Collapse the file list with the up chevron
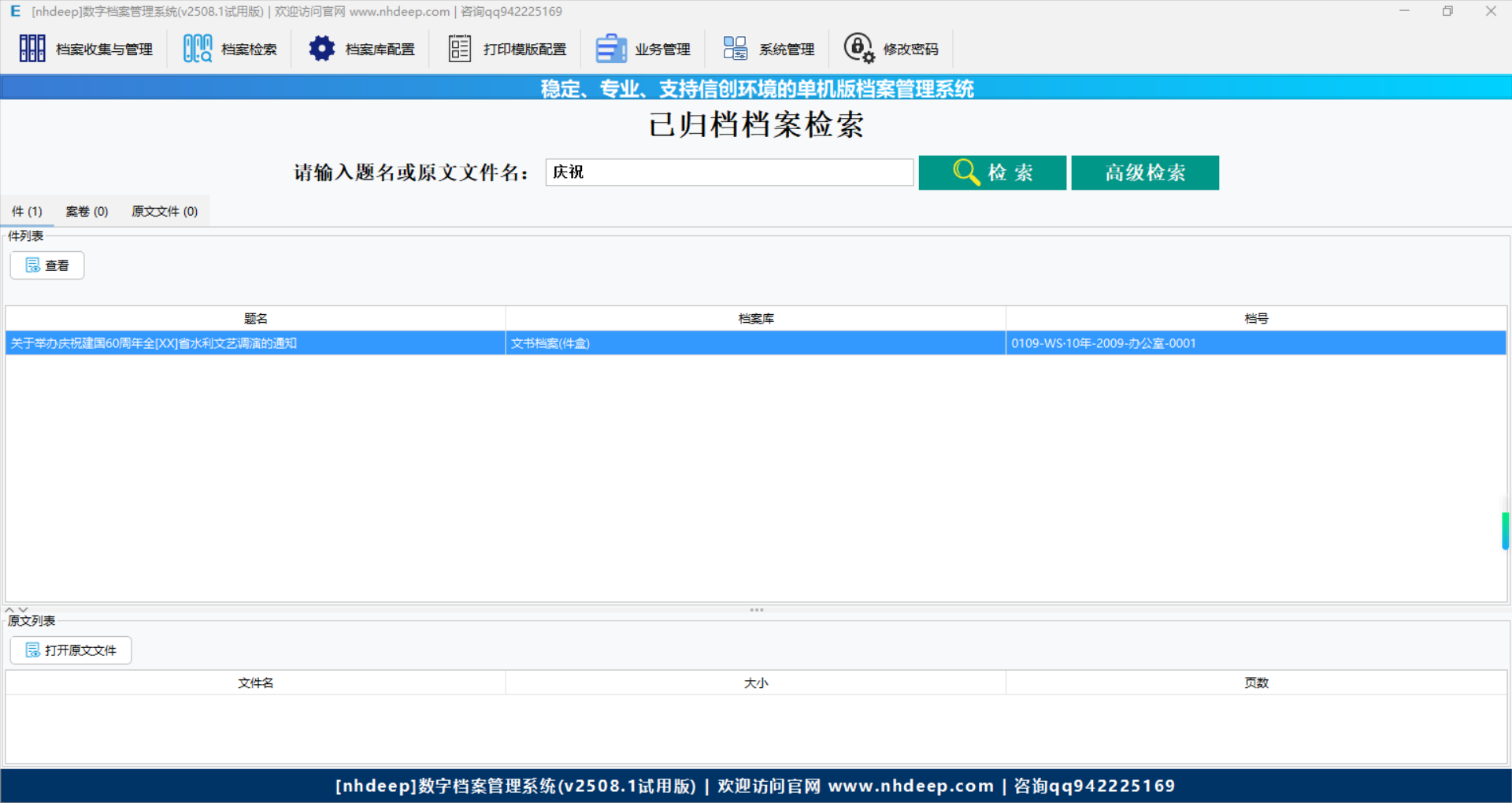1512x803 pixels. [9, 609]
